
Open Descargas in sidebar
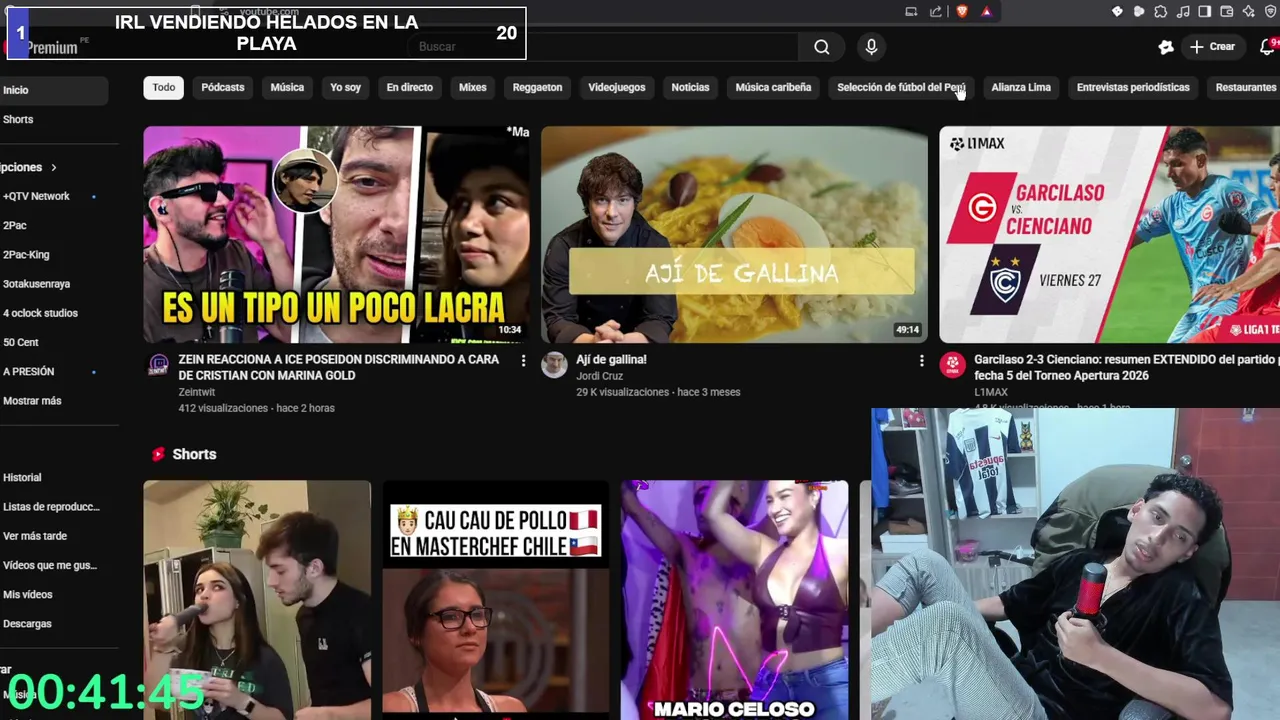pyautogui.click(x=54, y=623)
